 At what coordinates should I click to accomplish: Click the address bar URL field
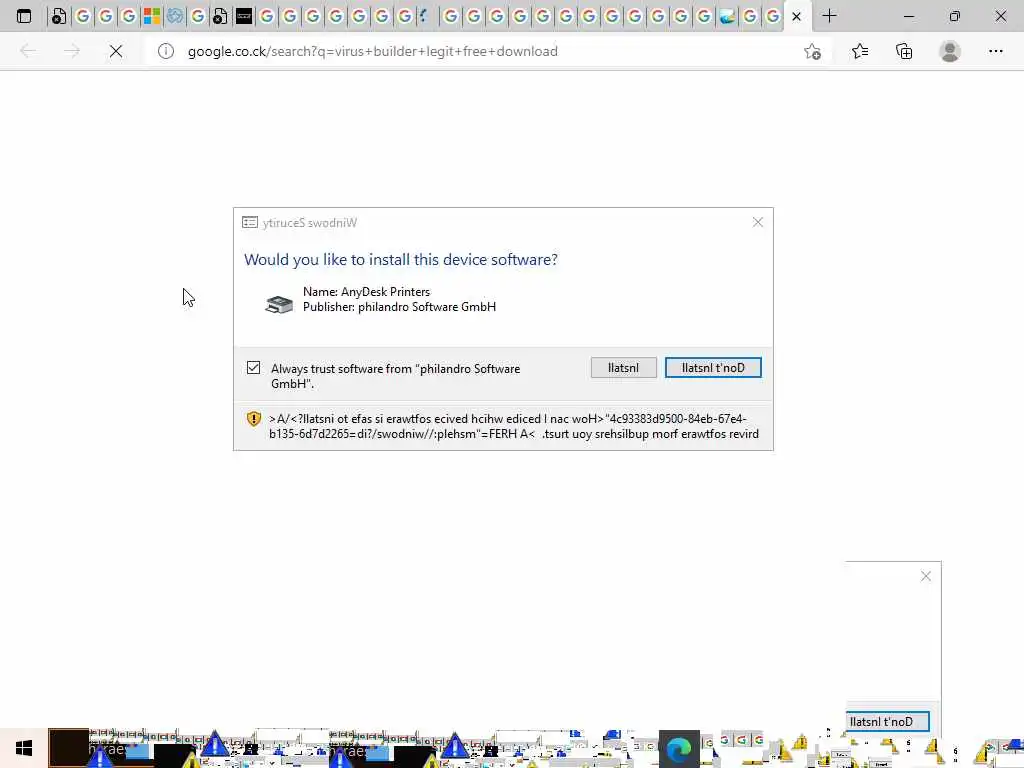[x=483, y=51]
